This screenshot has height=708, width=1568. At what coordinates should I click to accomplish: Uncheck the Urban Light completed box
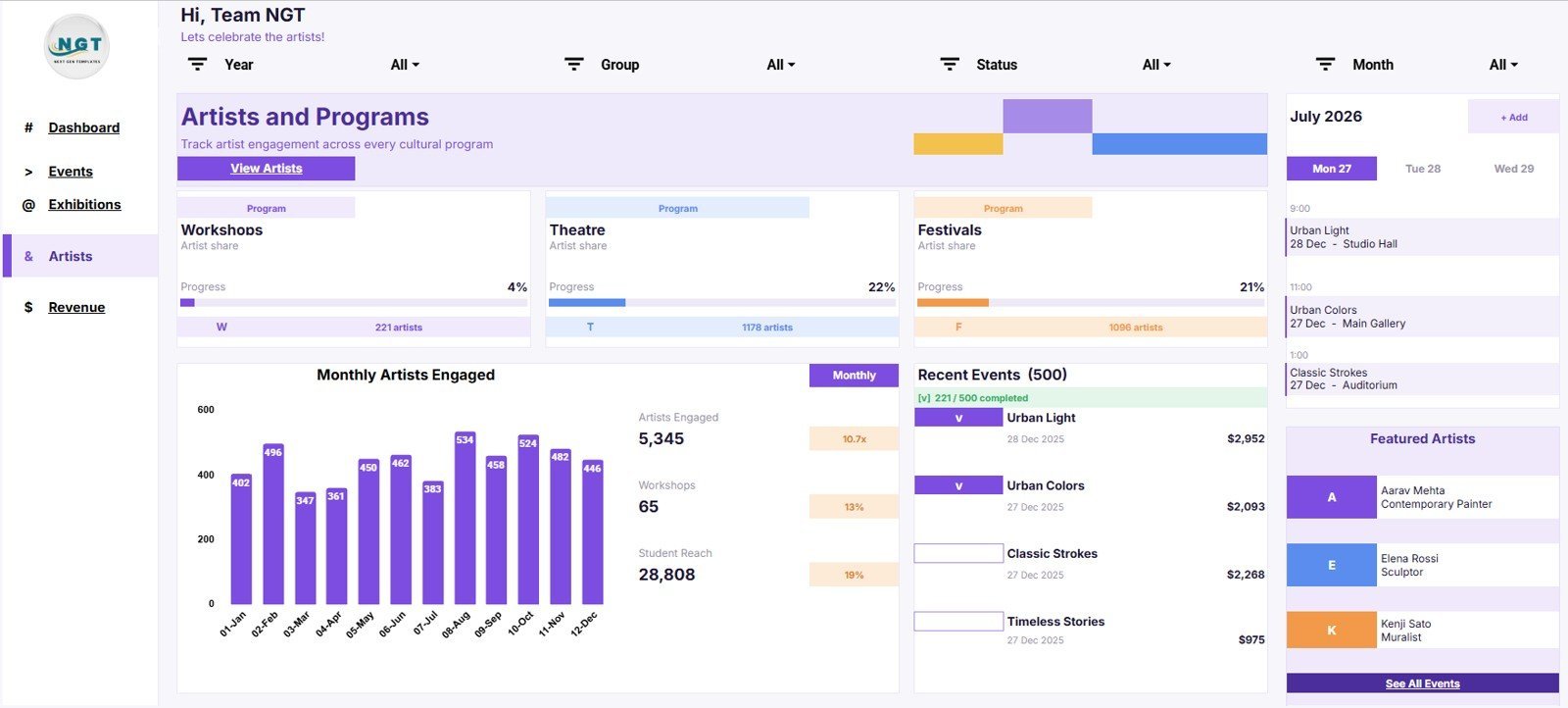[x=958, y=418]
